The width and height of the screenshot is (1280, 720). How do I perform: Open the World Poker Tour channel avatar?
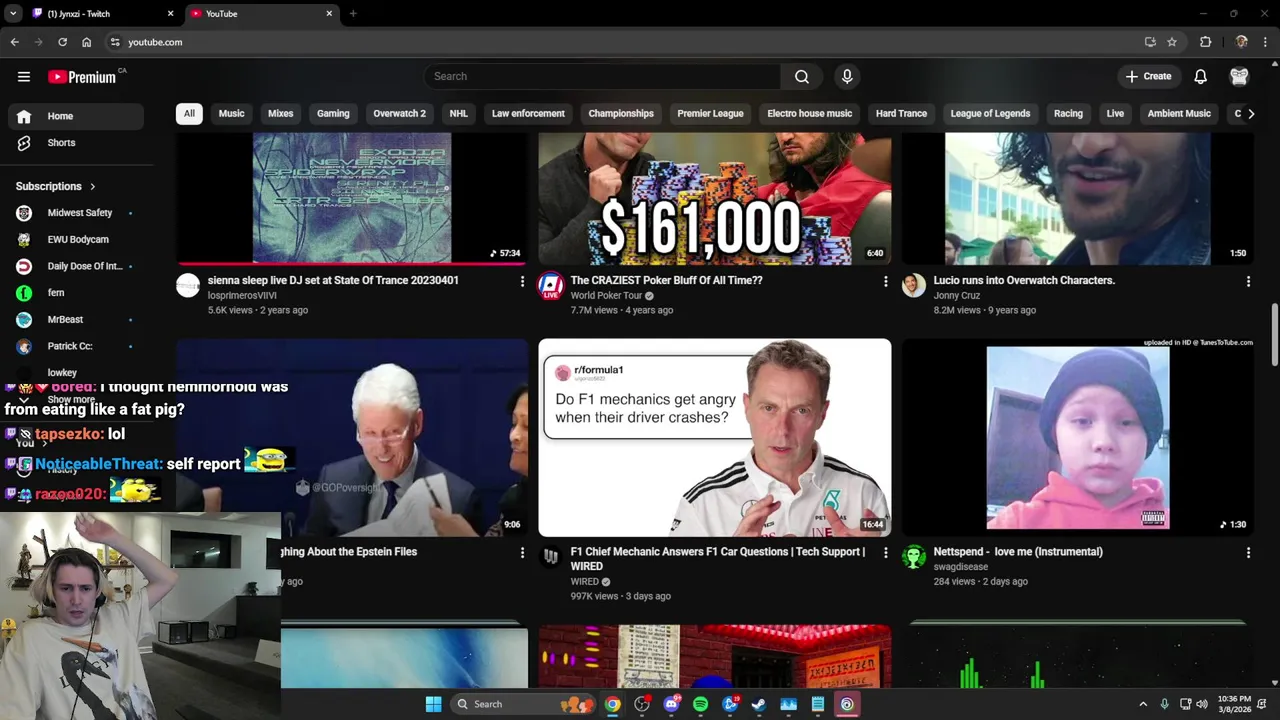[551, 286]
